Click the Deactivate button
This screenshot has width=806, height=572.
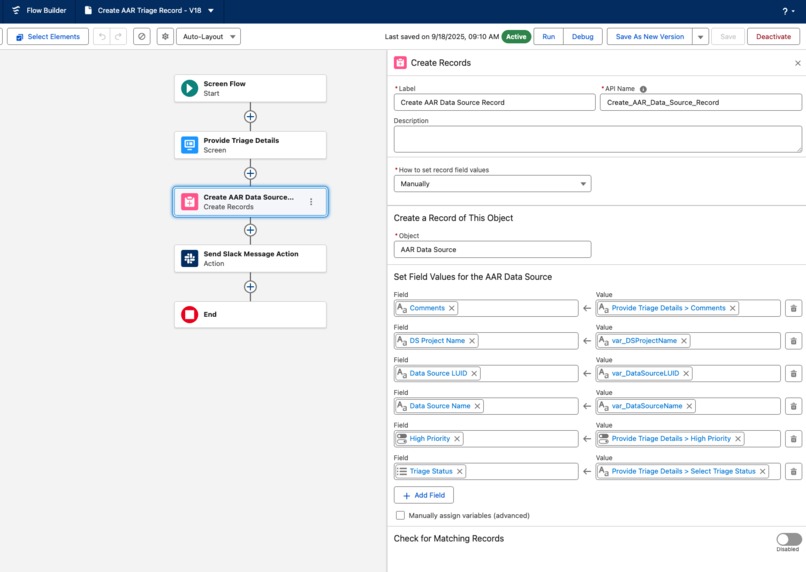(x=773, y=36)
